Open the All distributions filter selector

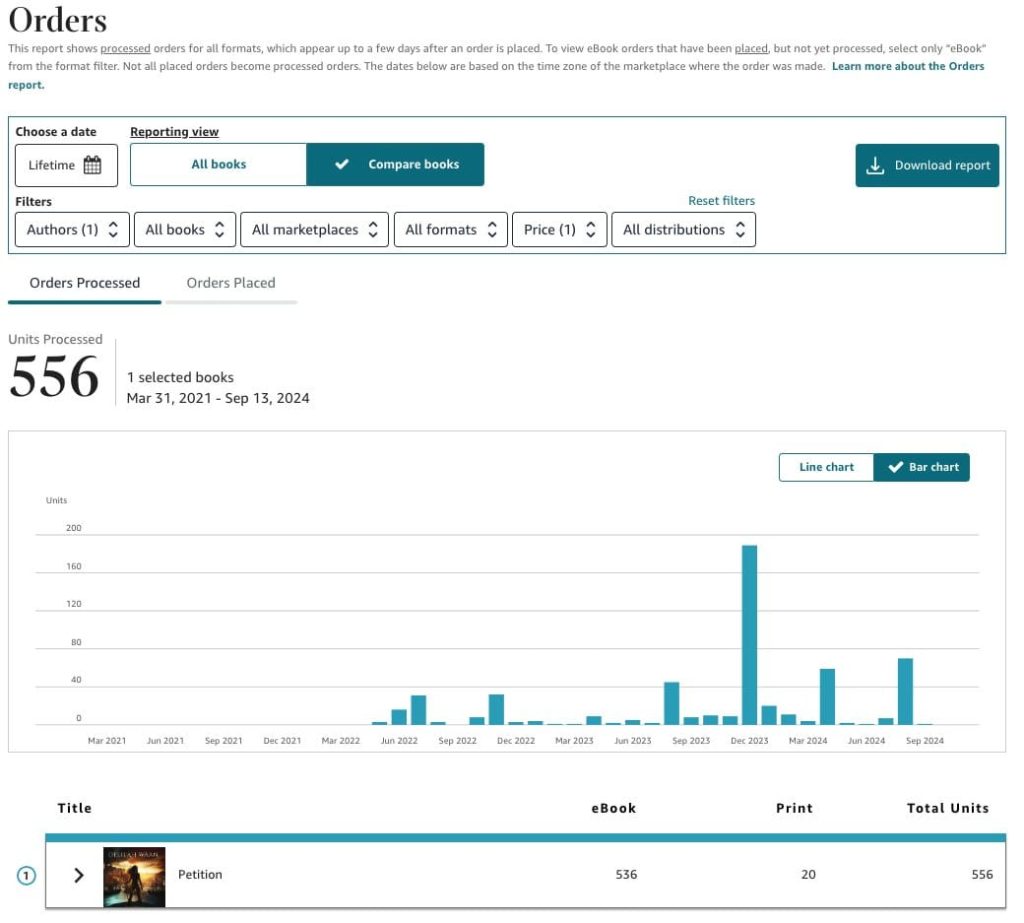[x=684, y=229]
